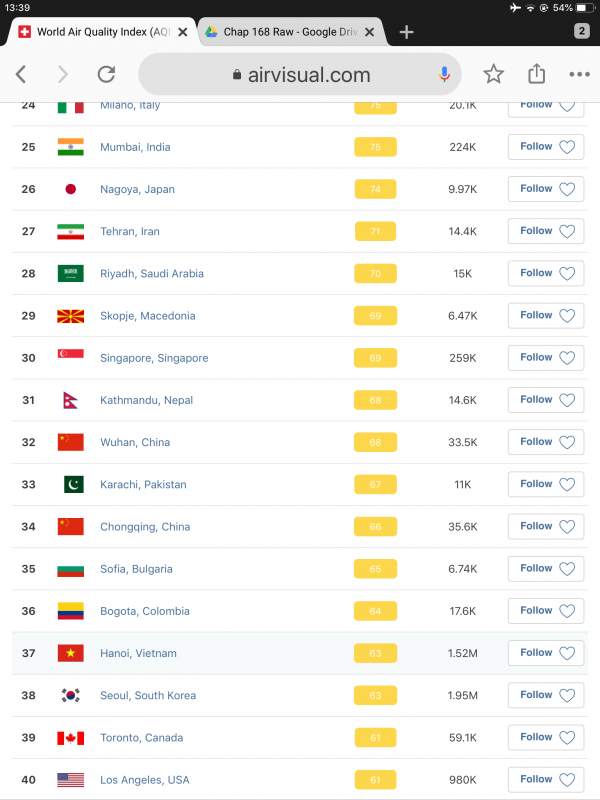
Task: Focus the airvisual.com address bar
Action: point(300,74)
